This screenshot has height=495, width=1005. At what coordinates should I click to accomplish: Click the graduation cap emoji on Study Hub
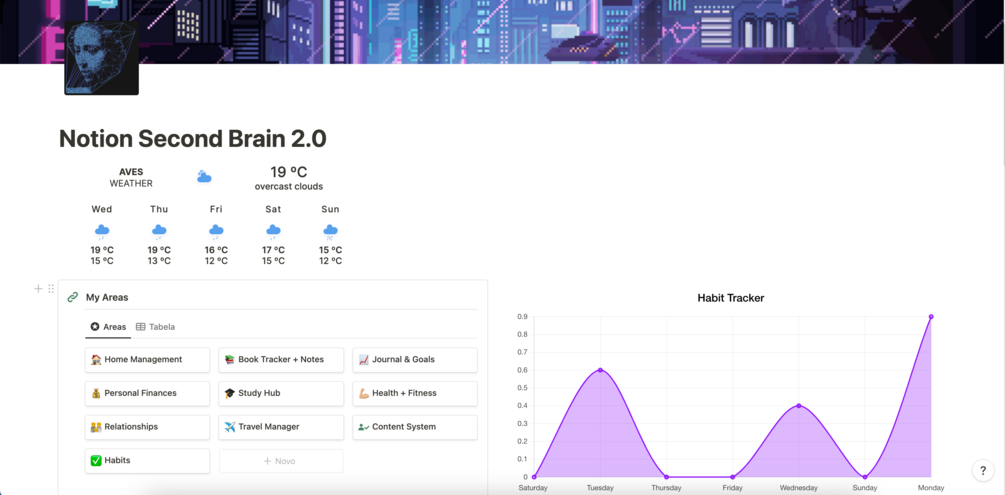point(229,393)
